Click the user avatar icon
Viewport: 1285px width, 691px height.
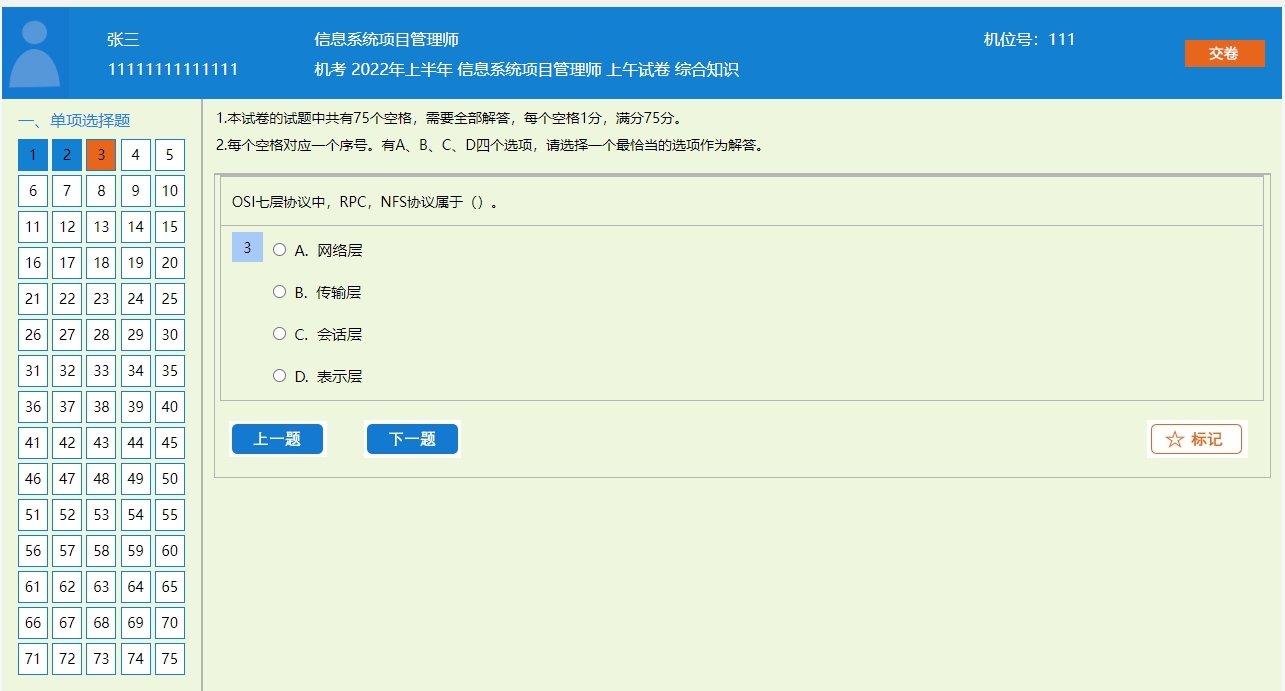35,54
